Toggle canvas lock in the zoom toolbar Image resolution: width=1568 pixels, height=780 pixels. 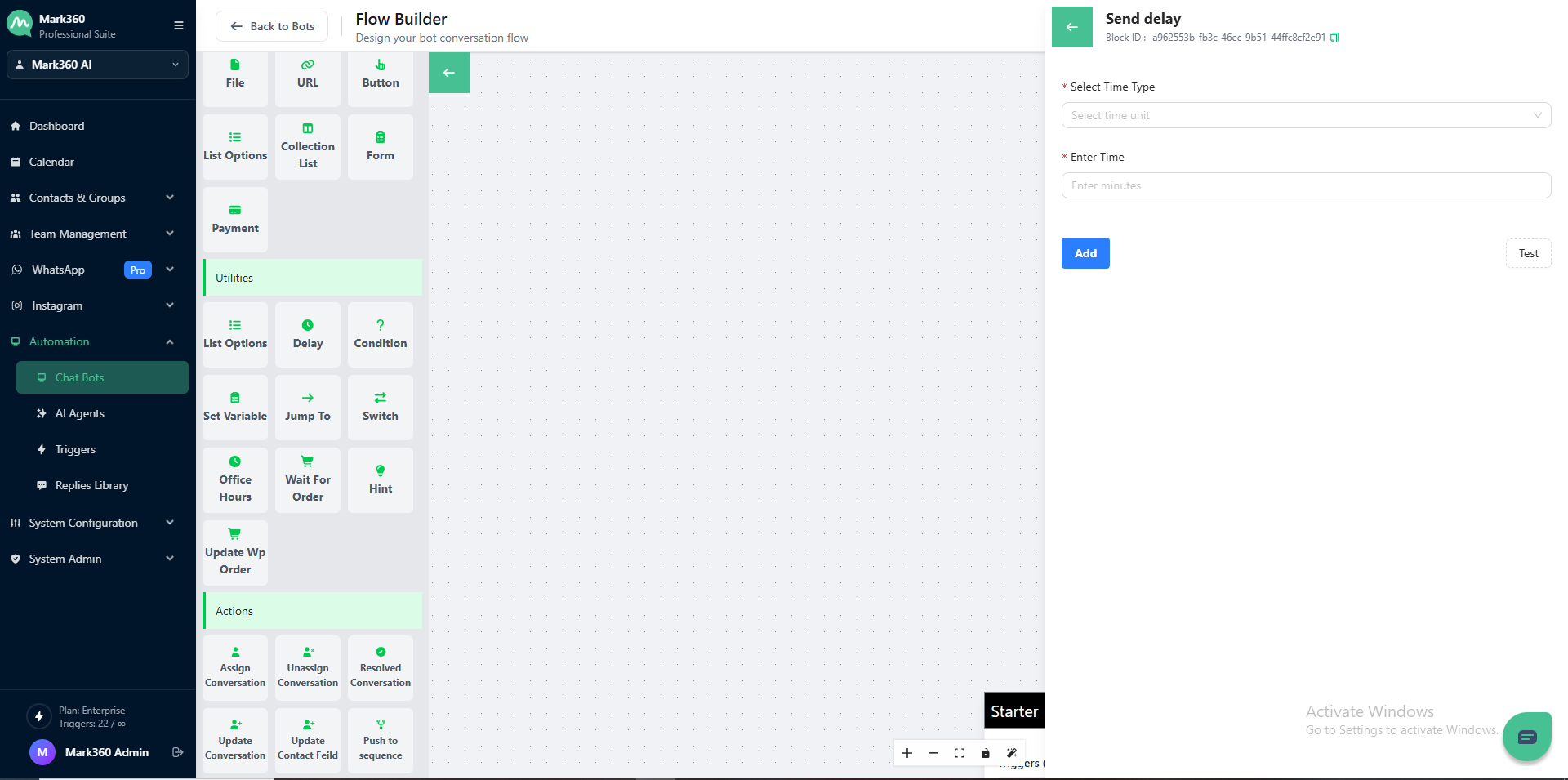pyautogui.click(x=986, y=753)
